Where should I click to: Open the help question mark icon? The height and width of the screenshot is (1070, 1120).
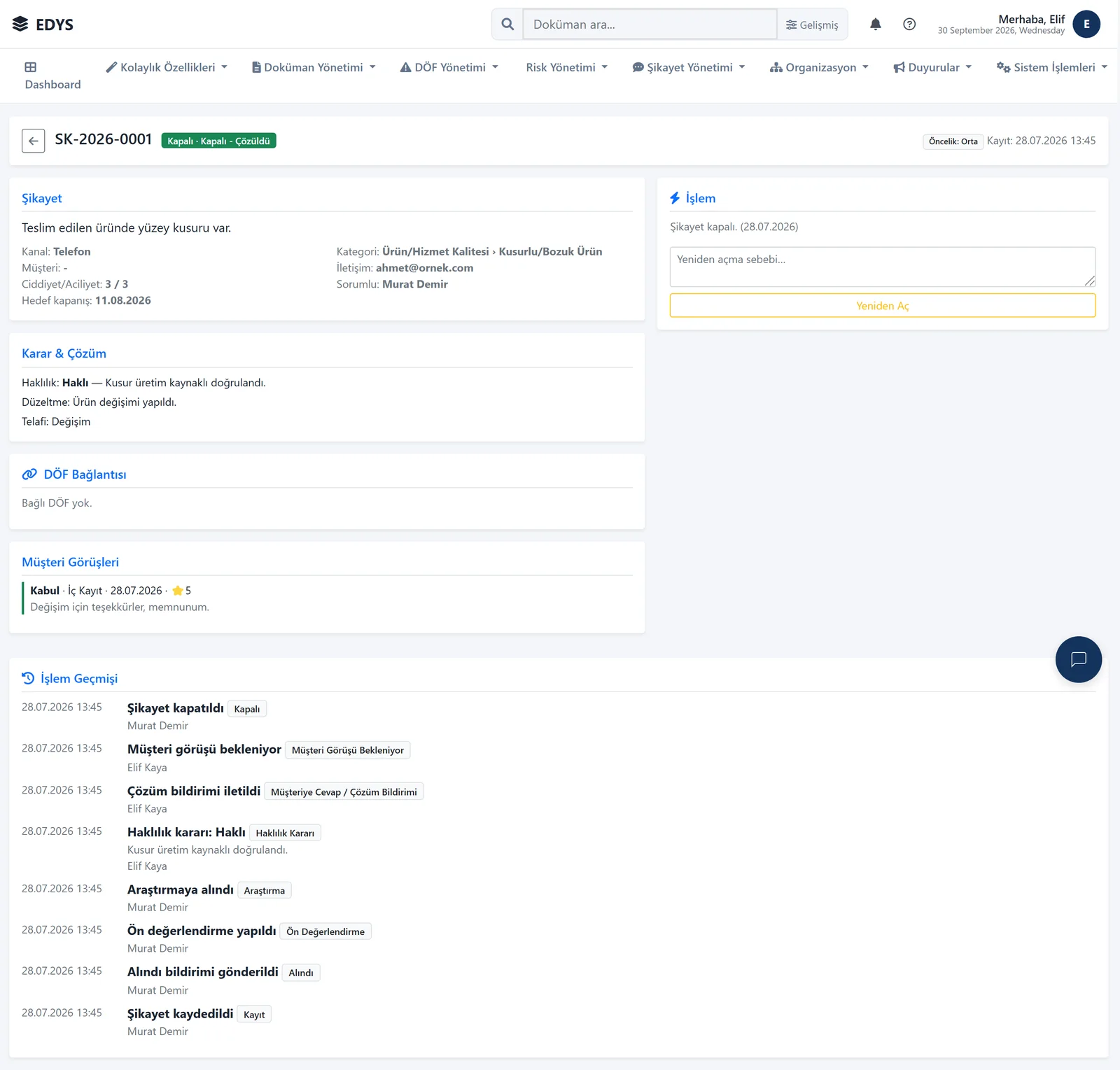[x=909, y=24]
